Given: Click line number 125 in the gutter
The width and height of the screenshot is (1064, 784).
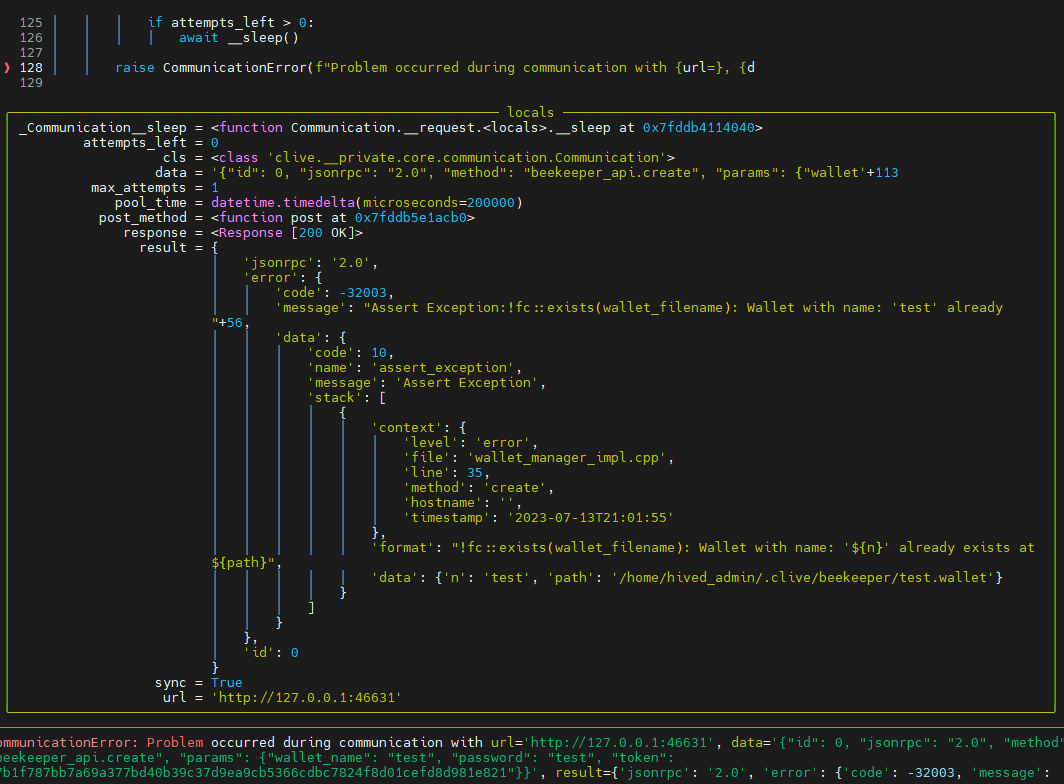Looking at the screenshot, I should (30, 22).
